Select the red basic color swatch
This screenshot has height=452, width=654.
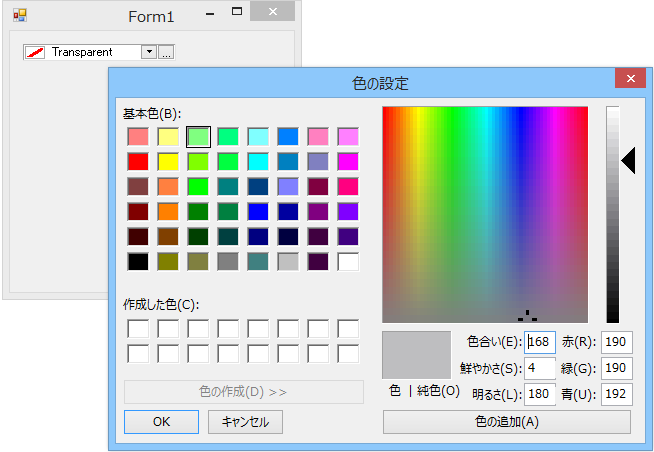(138, 161)
